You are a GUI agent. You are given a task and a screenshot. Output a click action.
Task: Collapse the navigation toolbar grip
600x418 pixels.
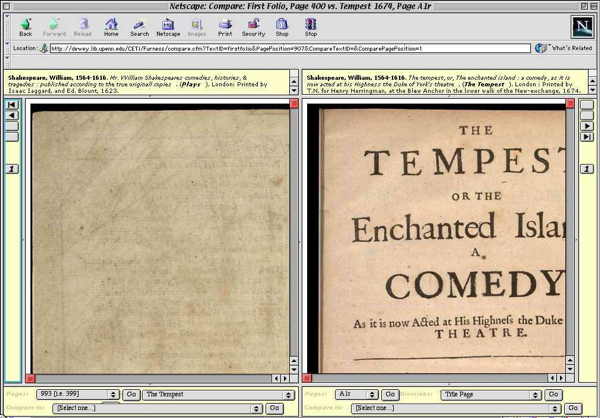tap(7, 27)
